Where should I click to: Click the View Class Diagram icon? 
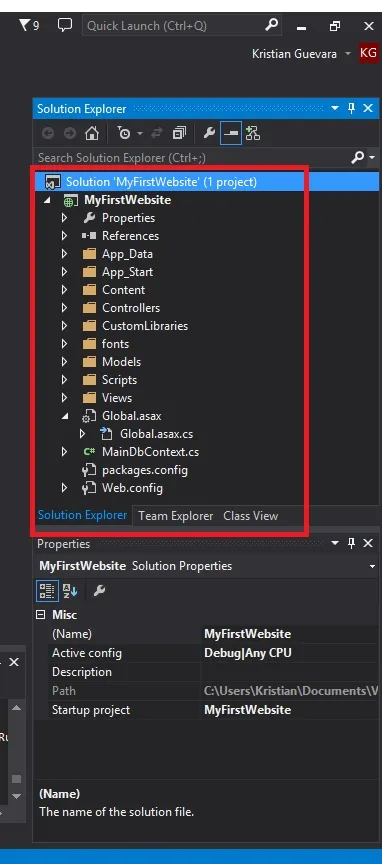(252, 133)
